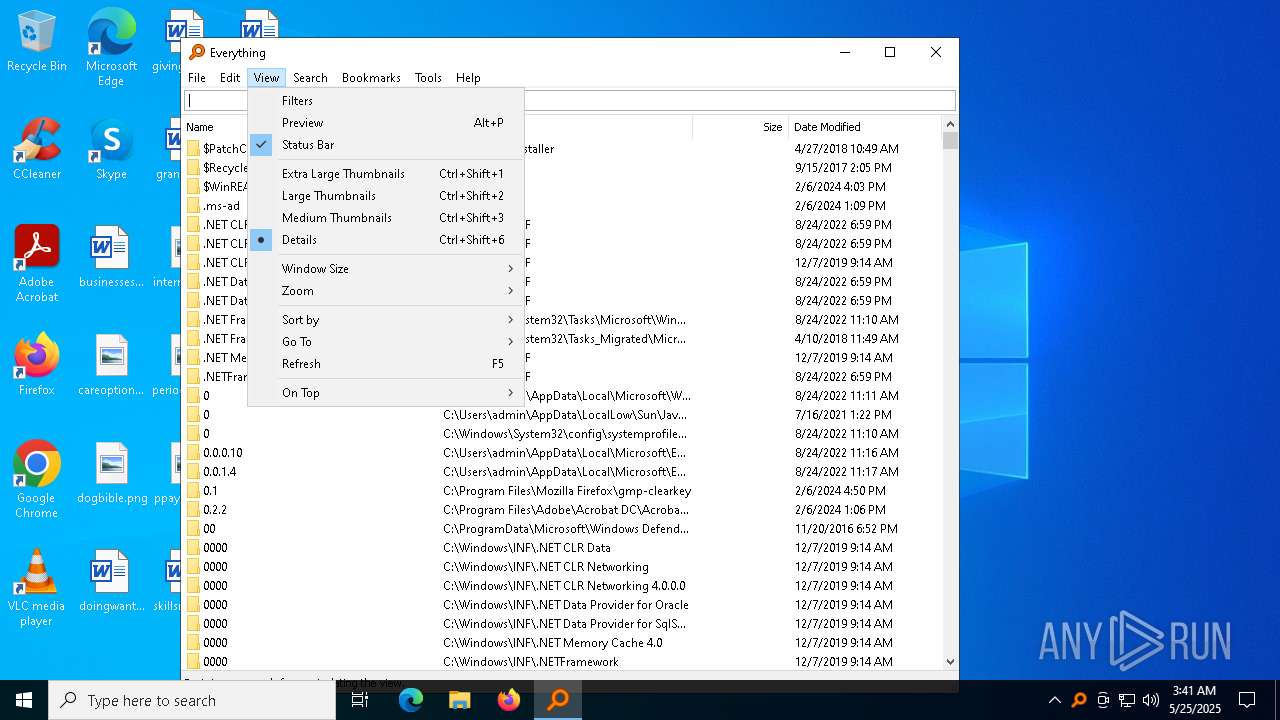This screenshot has width=1280, height=720.
Task: Launch Microsoft Edge from desktop
Action: 111,47
